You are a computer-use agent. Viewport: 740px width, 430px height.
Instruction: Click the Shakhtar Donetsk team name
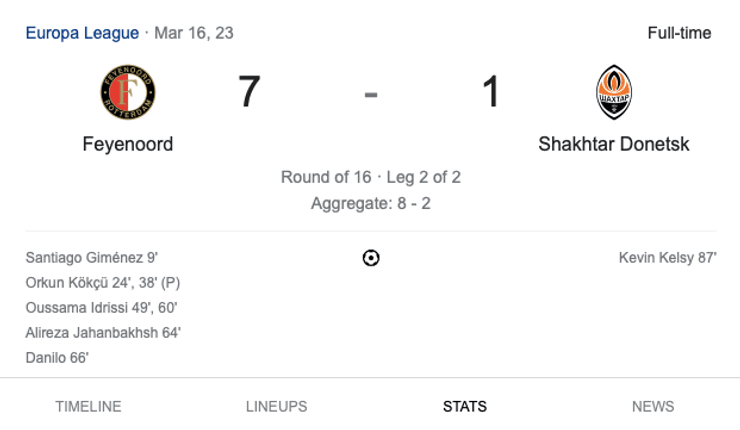tap(613, 144)
